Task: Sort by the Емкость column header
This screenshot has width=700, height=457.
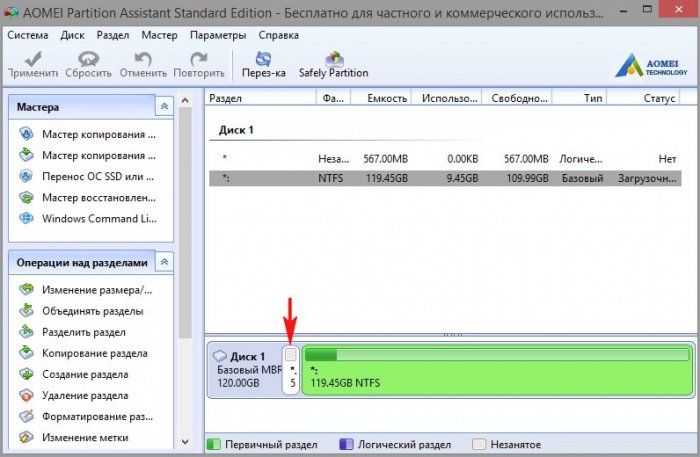Action: (388, 98)
